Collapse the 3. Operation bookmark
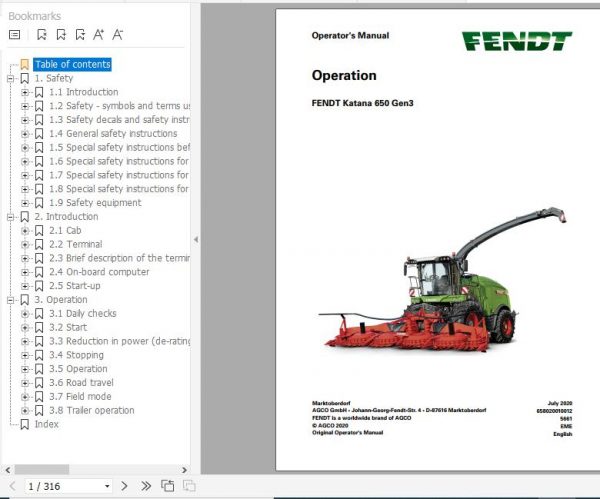 [11, 300]
